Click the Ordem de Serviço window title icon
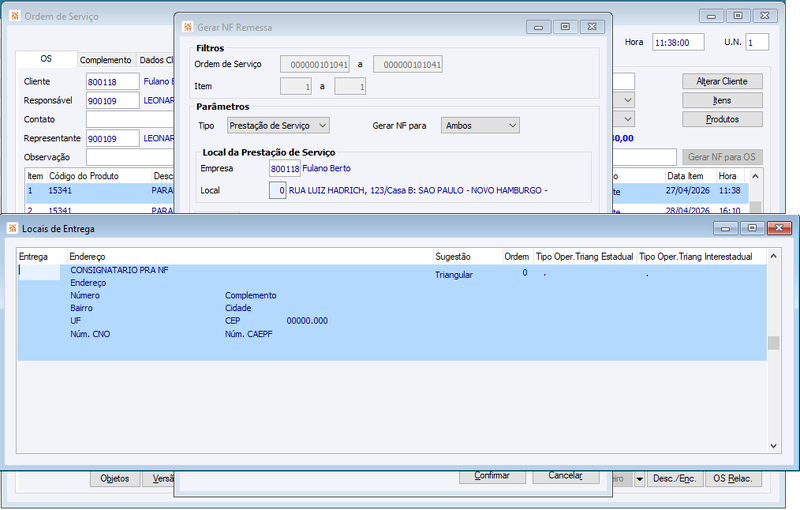Image resolution: width=800 pixels, height=510 pixels. point(15,16)
